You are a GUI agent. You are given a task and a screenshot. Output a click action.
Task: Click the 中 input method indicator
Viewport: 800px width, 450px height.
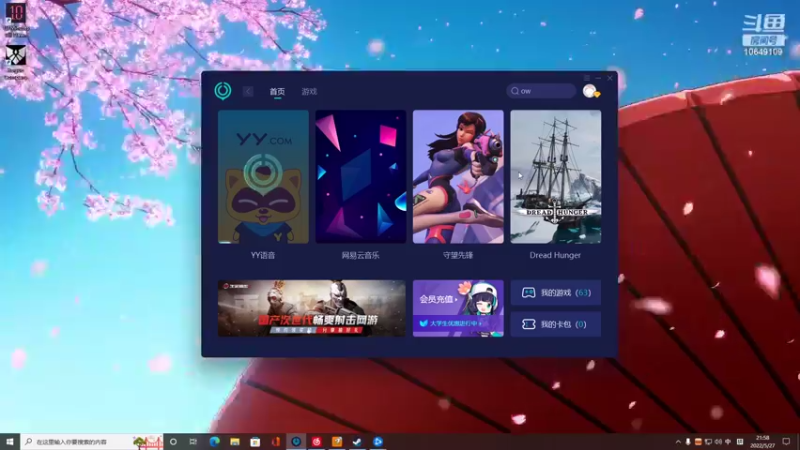pyautogui.click(x=728, y=442)
